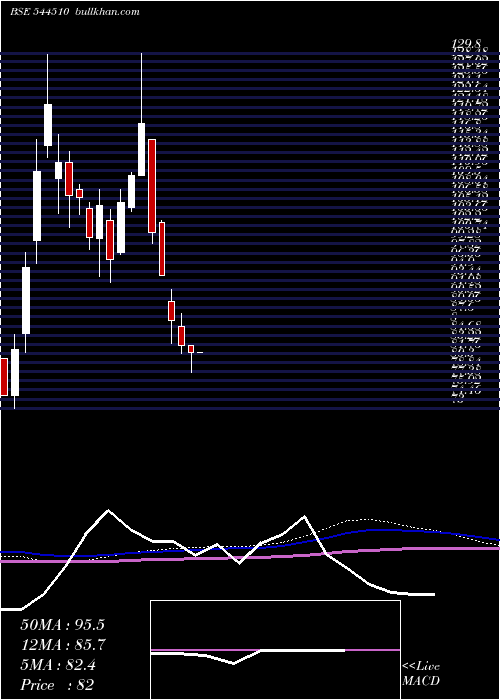Click the 'BSE 544510 bullkhan.com' header text
The image size is (500, 700).
[75, 12]
